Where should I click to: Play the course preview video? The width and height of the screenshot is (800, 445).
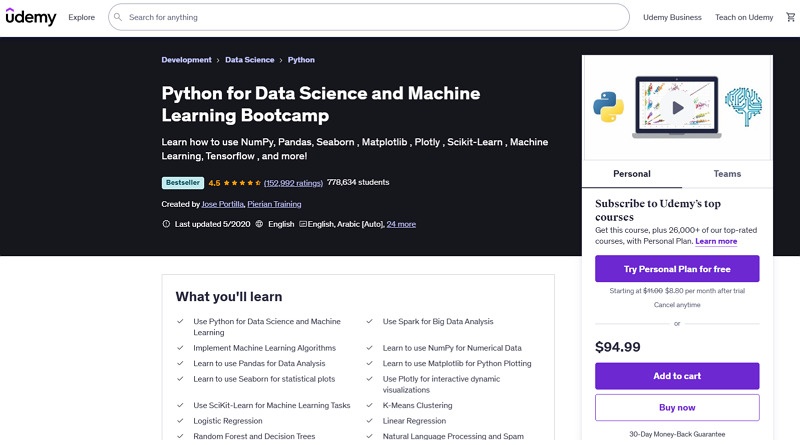coord(678,108)
